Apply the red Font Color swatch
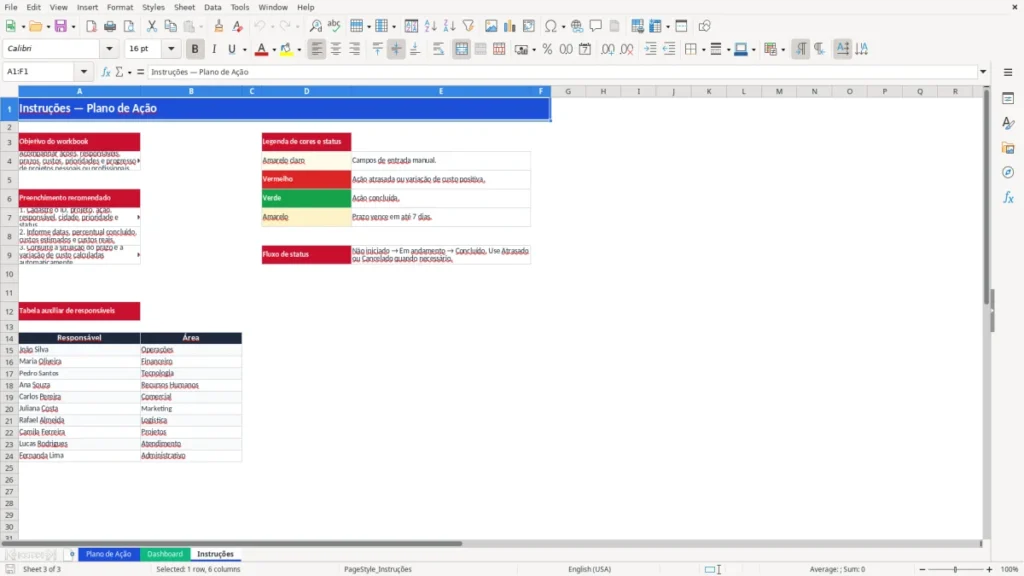1024x576 pixels. [x=261, y=49]
